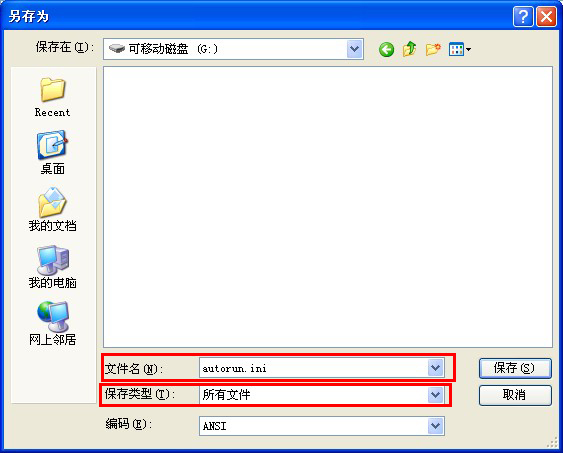This screenshot has height=453, width=563.
Task: Go up one folder level
Action: (409, 49)
